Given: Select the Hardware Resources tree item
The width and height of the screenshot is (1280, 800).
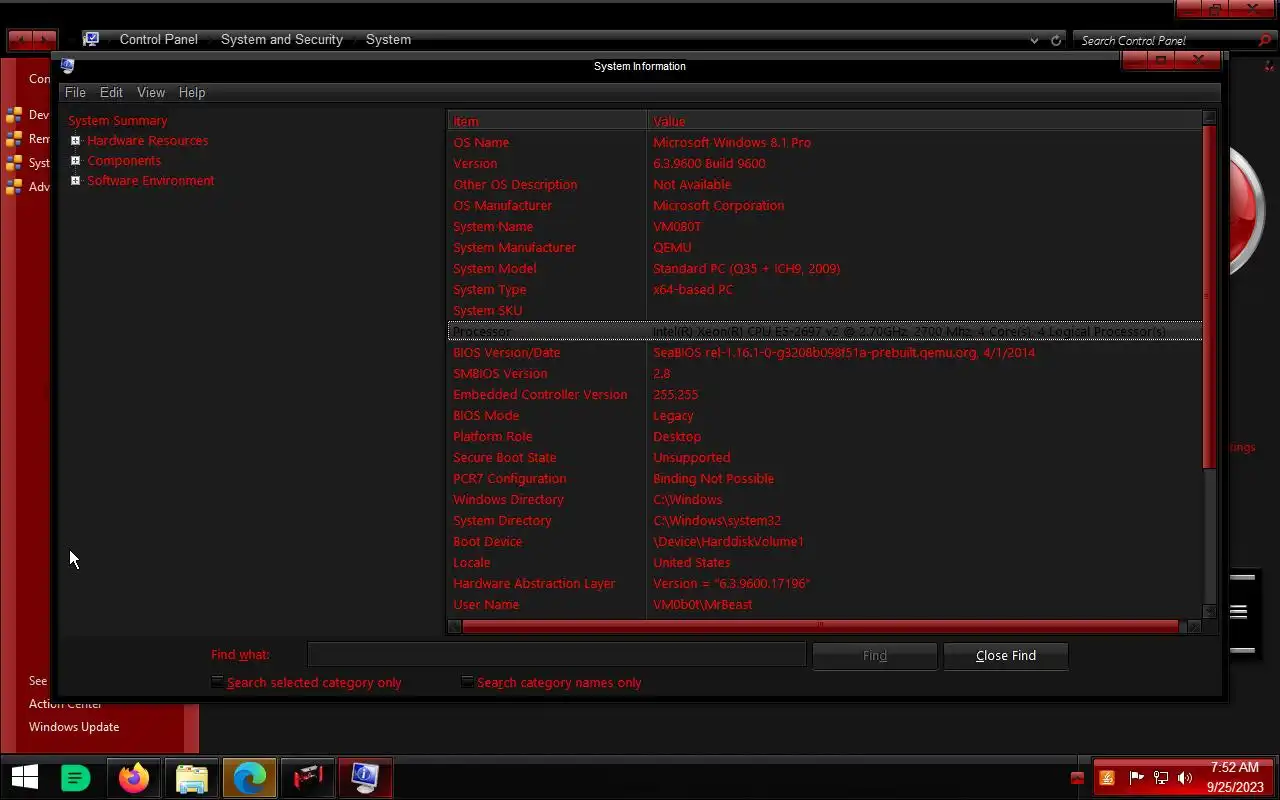Looking at the screenshot, I should 148,141.
